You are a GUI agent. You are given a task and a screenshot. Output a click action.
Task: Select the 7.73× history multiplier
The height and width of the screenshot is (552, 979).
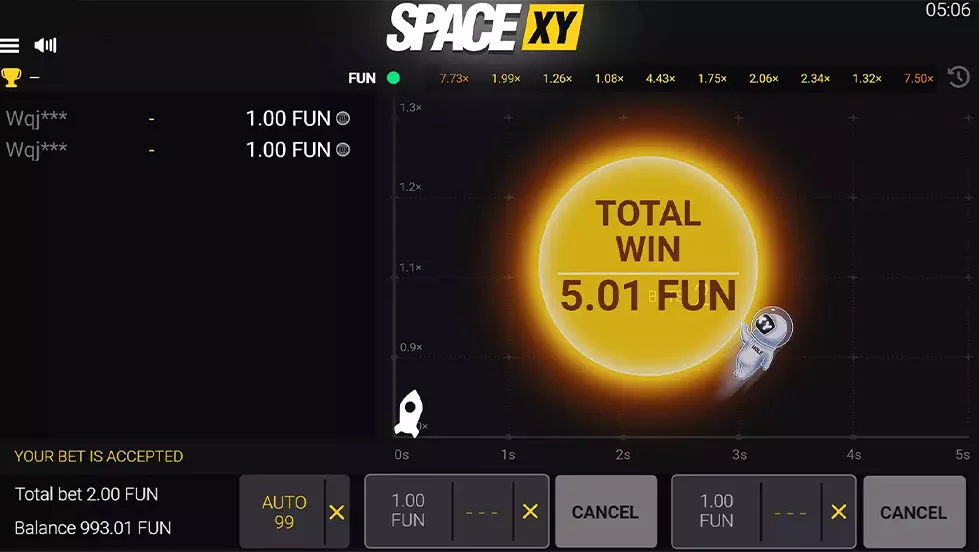click(454, 78)
